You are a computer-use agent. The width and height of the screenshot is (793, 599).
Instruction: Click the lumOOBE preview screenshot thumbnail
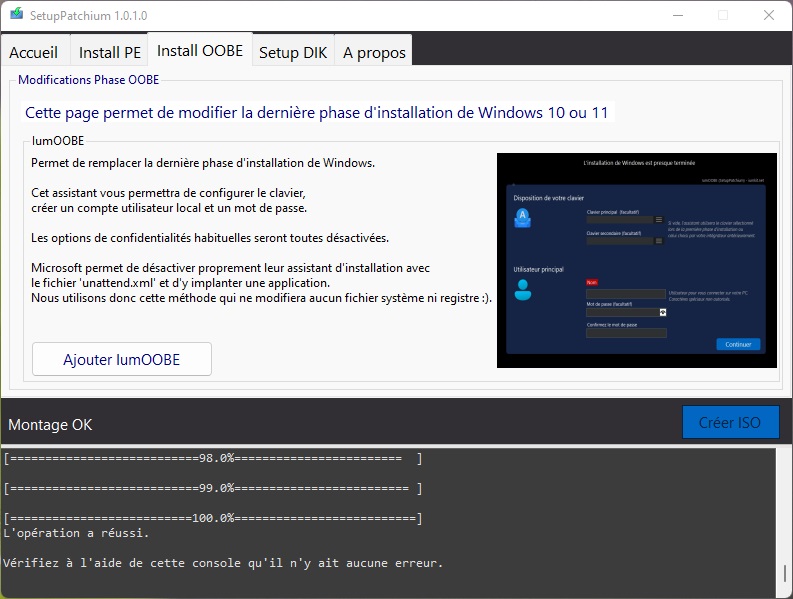[x=637, y=261]
